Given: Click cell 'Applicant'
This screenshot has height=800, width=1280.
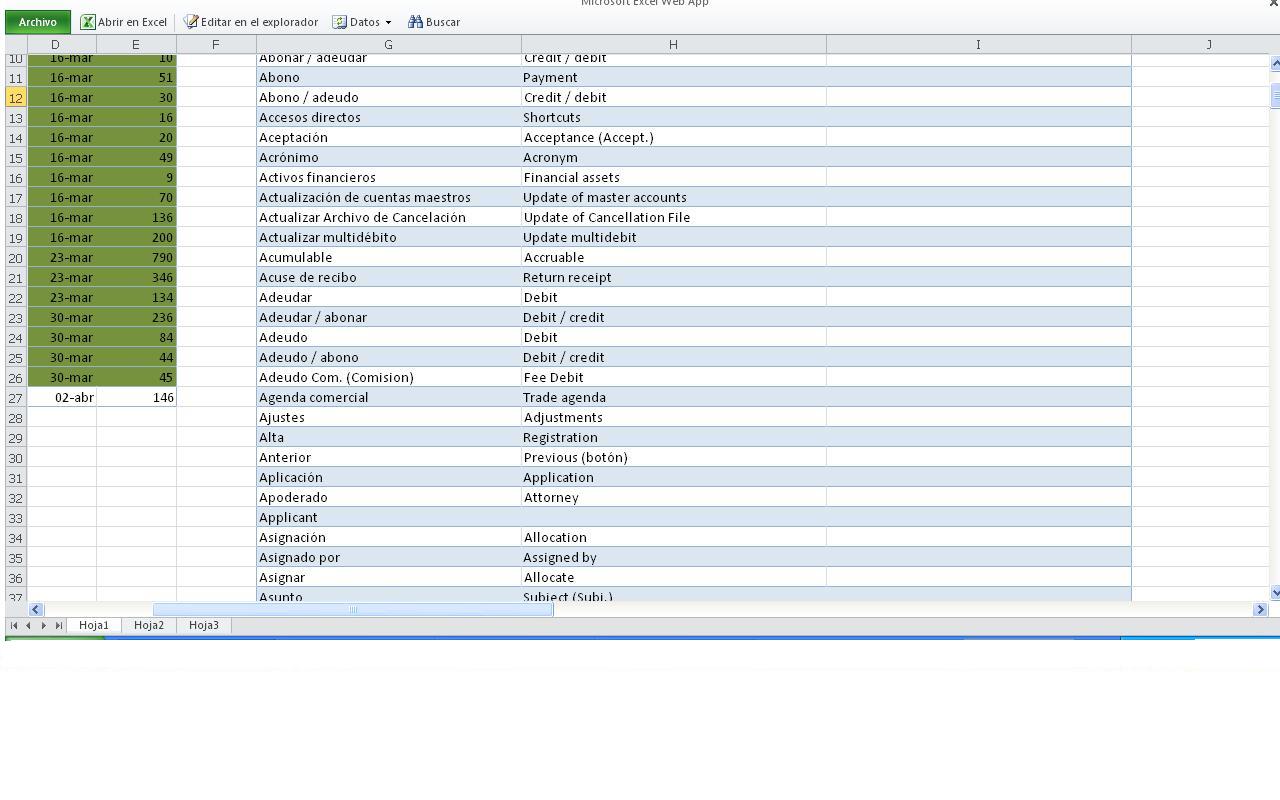Looking at the screenshot, I should point(389,517).
